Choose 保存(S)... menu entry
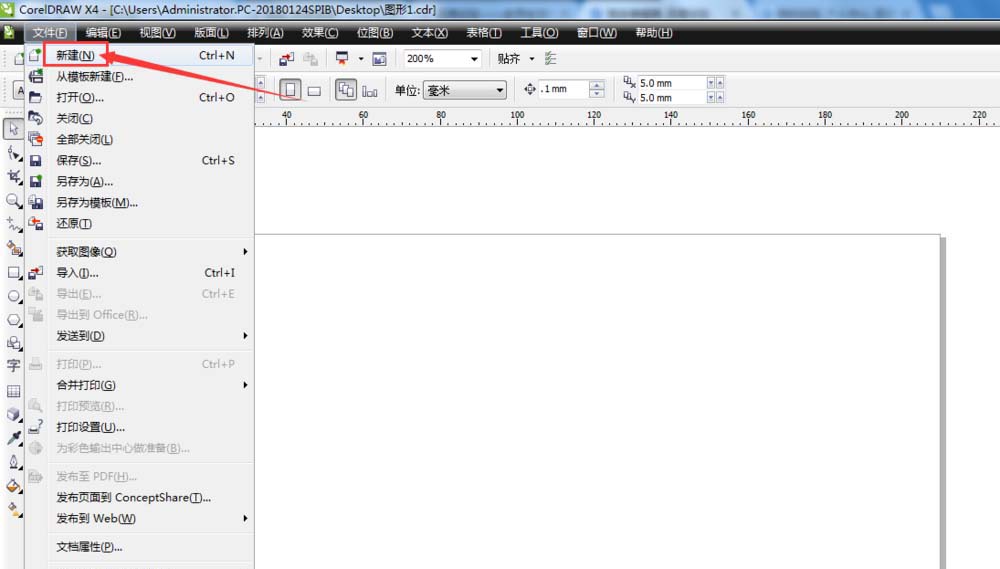 139,161
